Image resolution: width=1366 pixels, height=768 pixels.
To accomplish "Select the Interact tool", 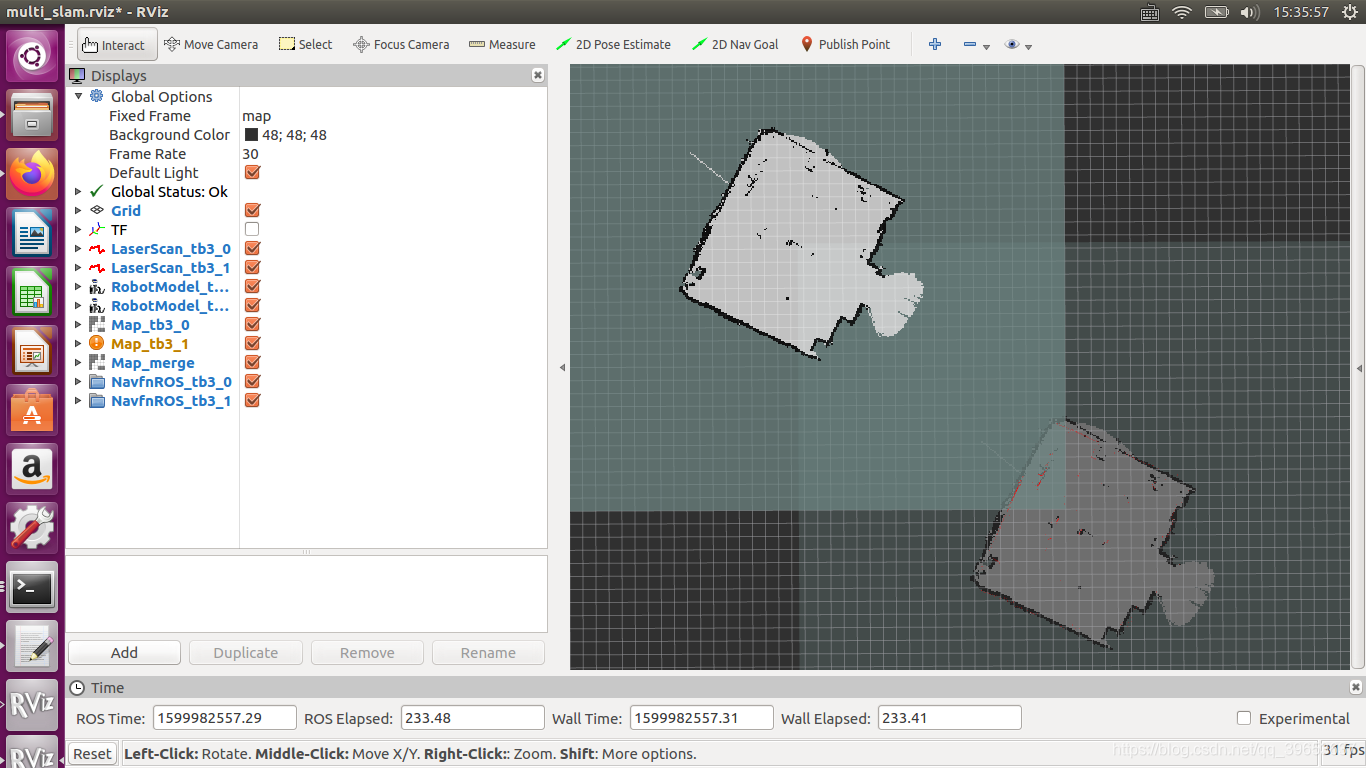I will coord(117,44).
